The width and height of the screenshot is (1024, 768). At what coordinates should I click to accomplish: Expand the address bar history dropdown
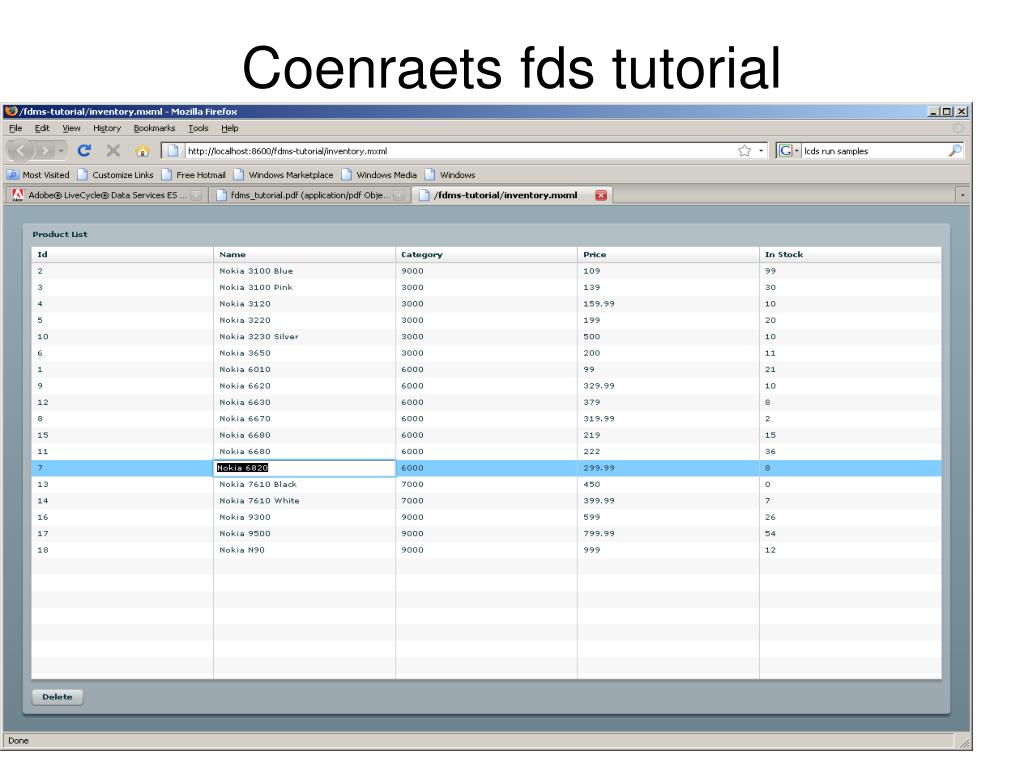pyautogui.click(x=761, y=151)
